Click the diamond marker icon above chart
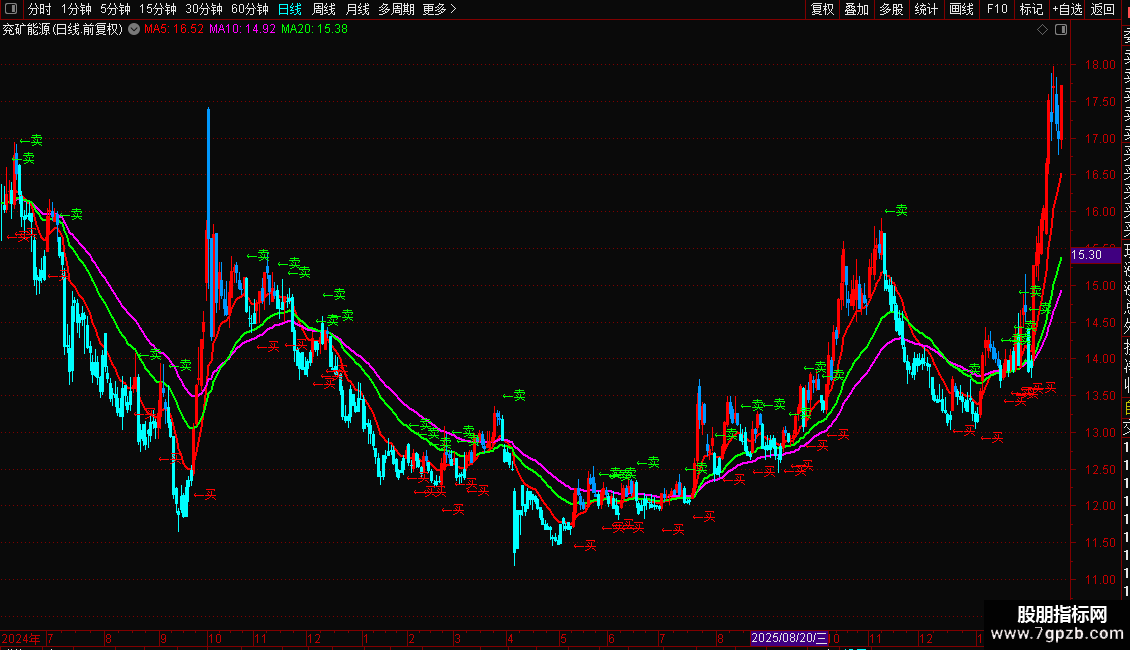Screen dimensions: 1130x650 click(x=1042, y=30)
